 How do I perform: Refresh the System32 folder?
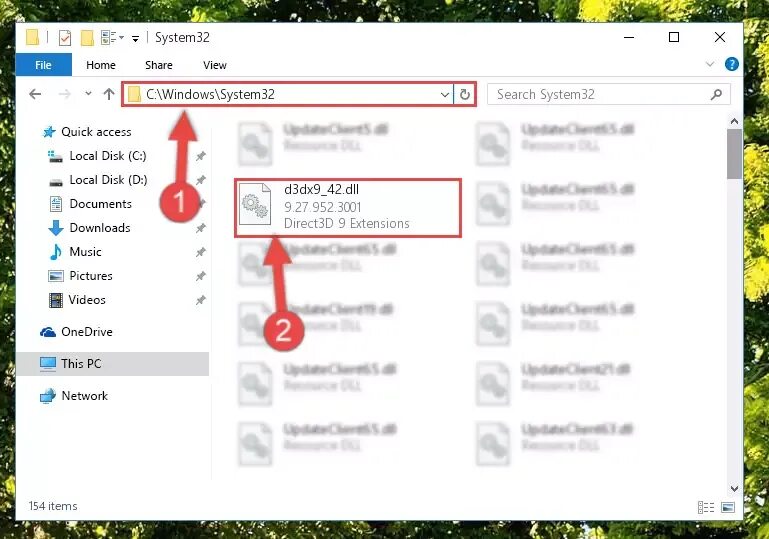click(x=464, y=94)
